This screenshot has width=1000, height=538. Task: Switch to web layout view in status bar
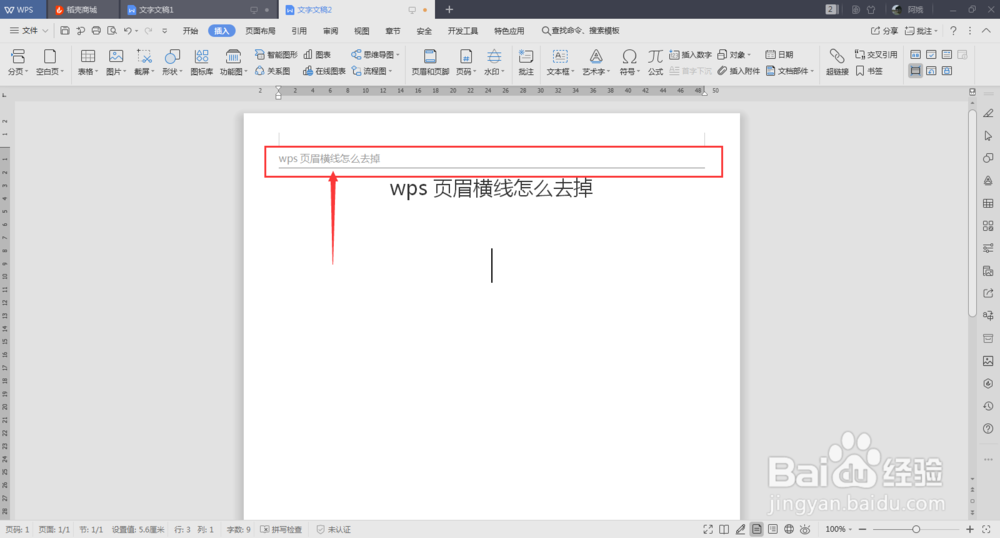point(789,529)
